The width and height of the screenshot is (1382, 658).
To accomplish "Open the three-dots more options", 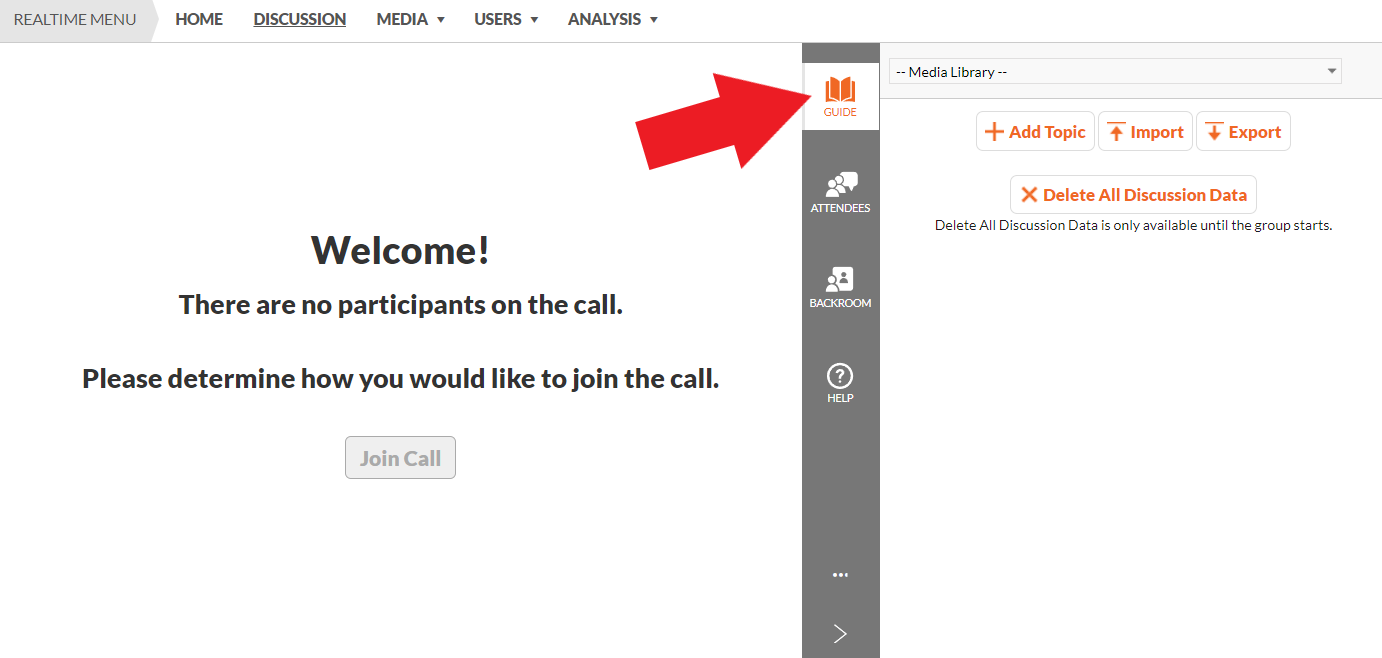I will coord(840,575).
